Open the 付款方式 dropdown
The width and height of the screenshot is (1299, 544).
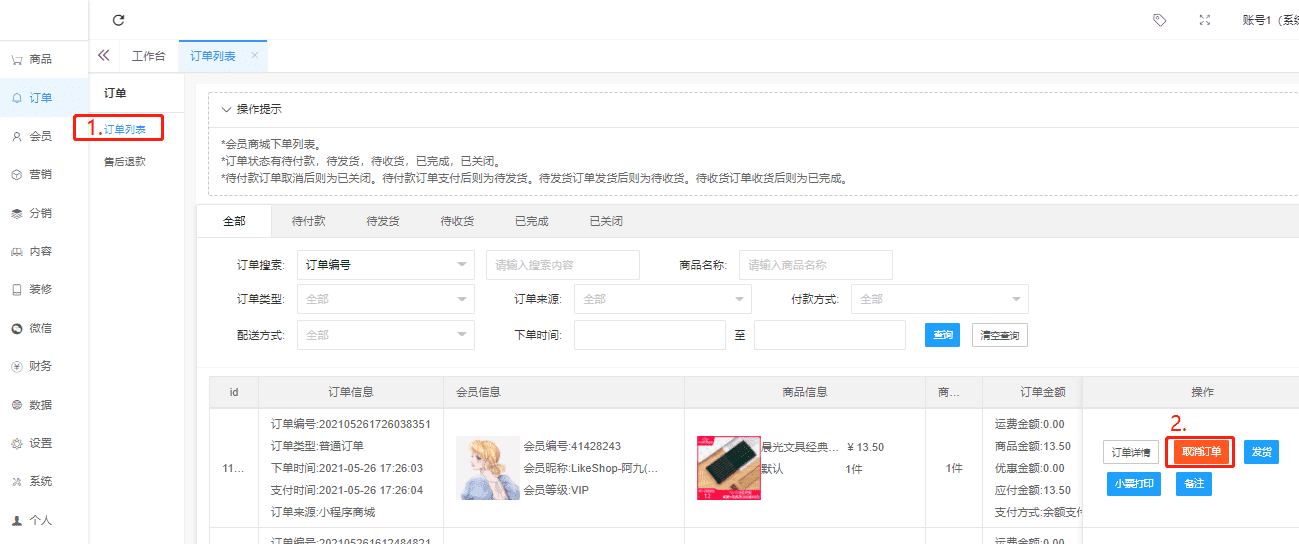point(939,299)
